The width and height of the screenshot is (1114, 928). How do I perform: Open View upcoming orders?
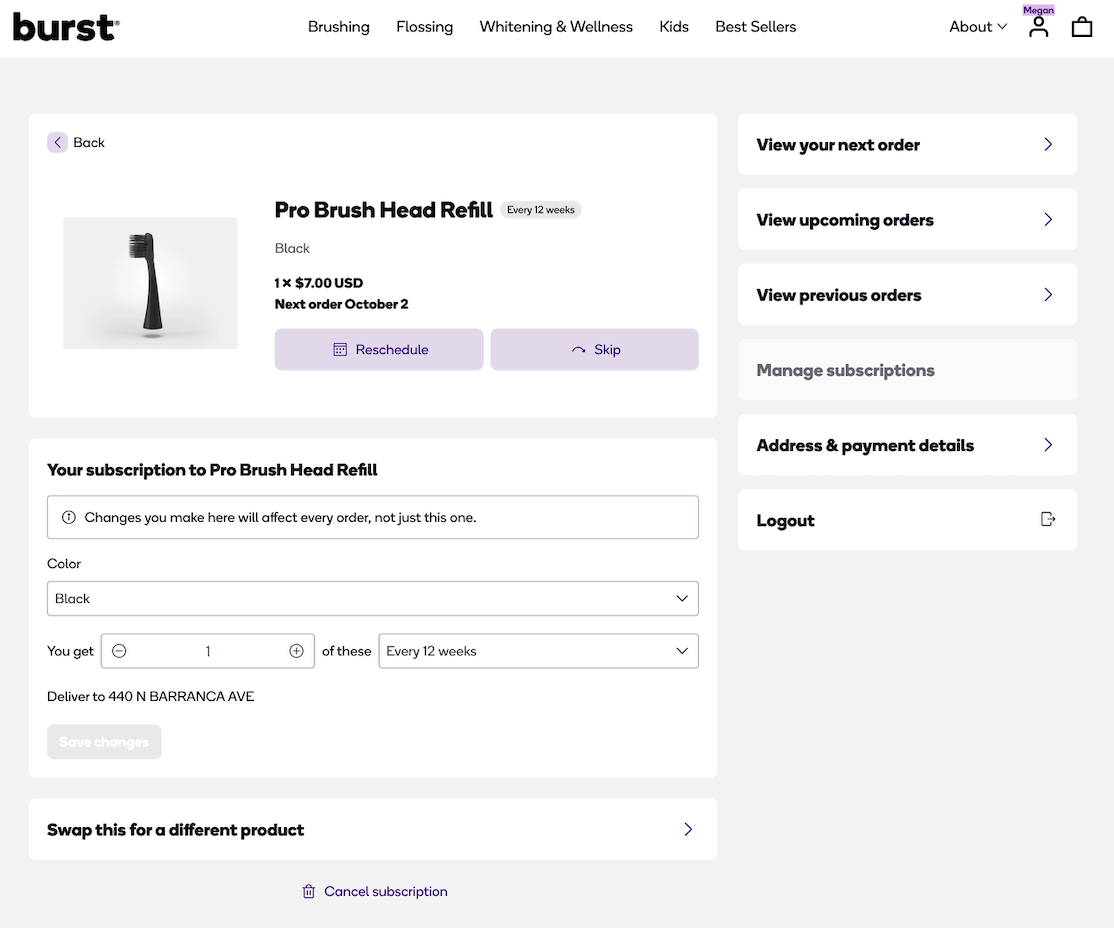[x=907, y=220]
